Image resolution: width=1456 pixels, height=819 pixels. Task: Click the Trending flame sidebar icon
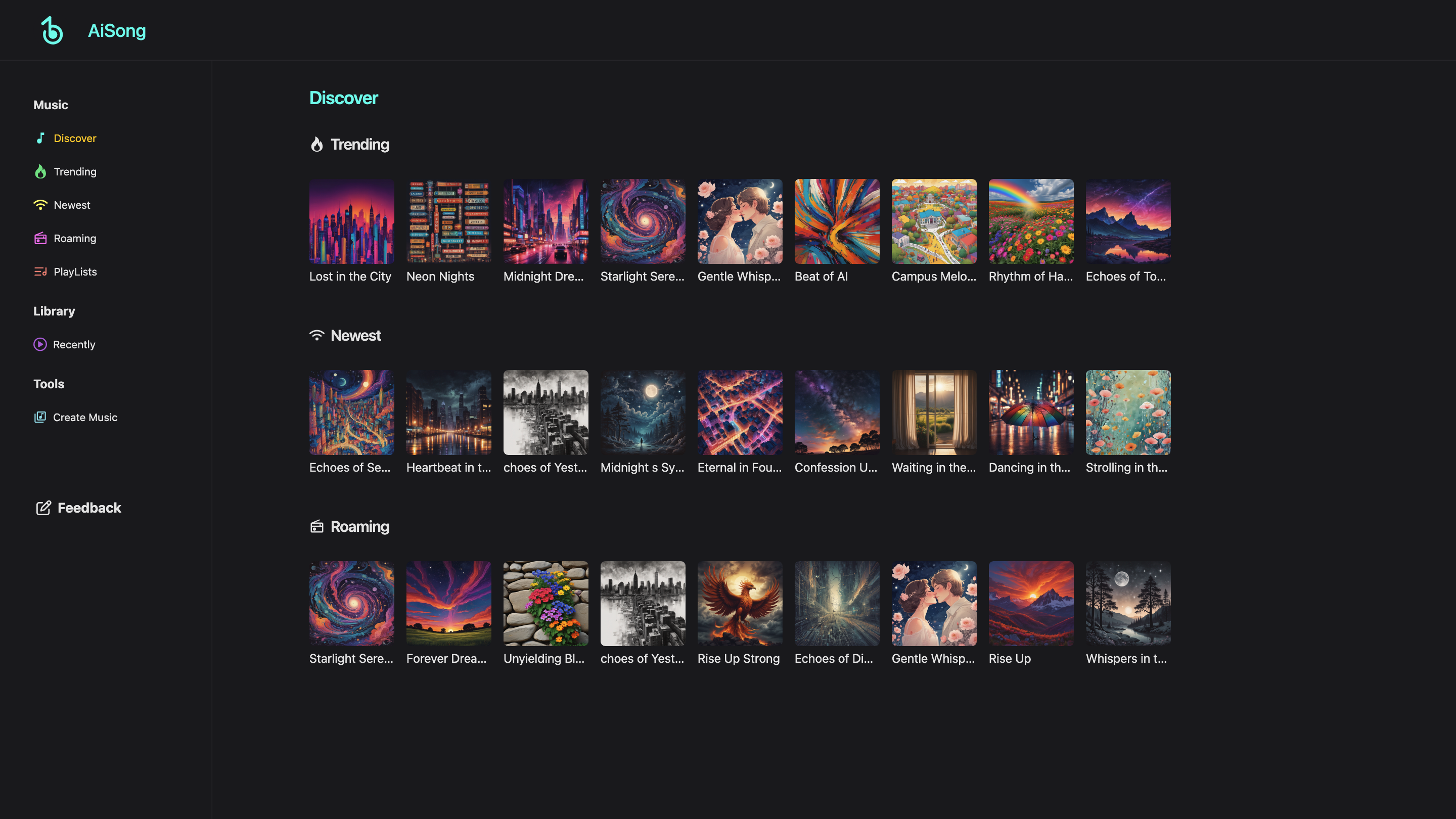pyautogui.click(x=40, y=171)
